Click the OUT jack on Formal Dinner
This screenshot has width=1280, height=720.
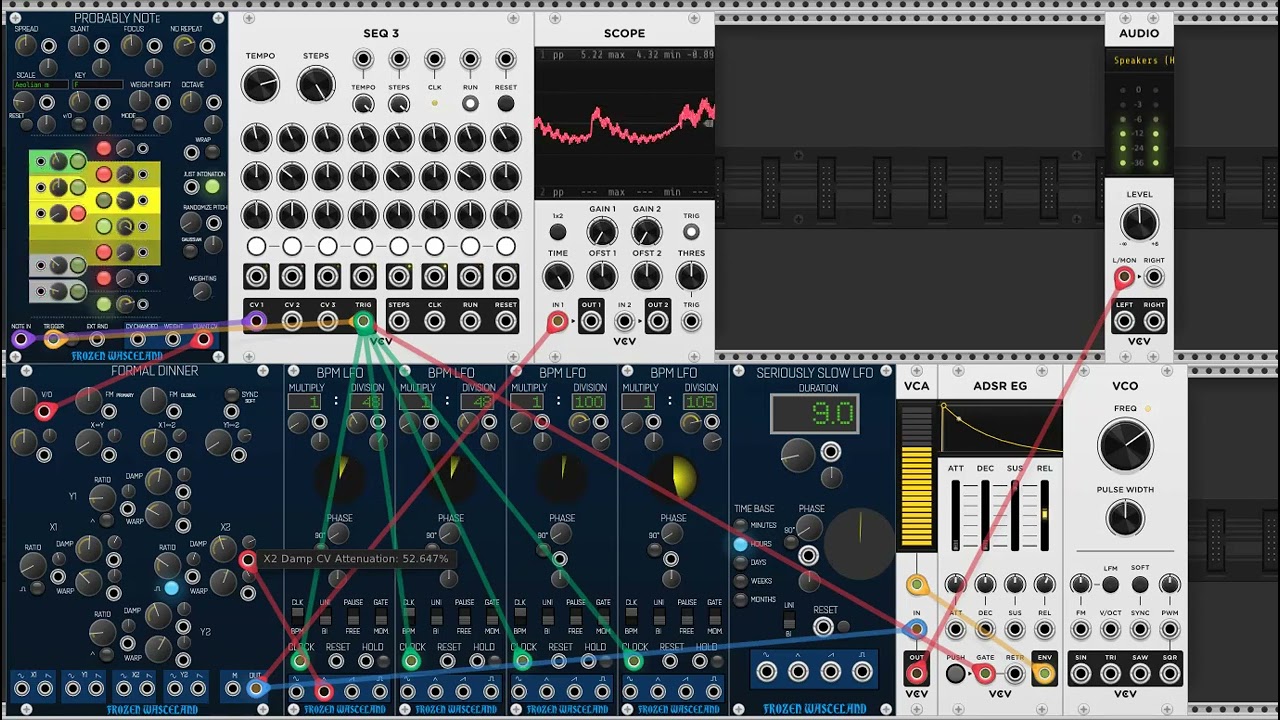[x=256, y=688]
